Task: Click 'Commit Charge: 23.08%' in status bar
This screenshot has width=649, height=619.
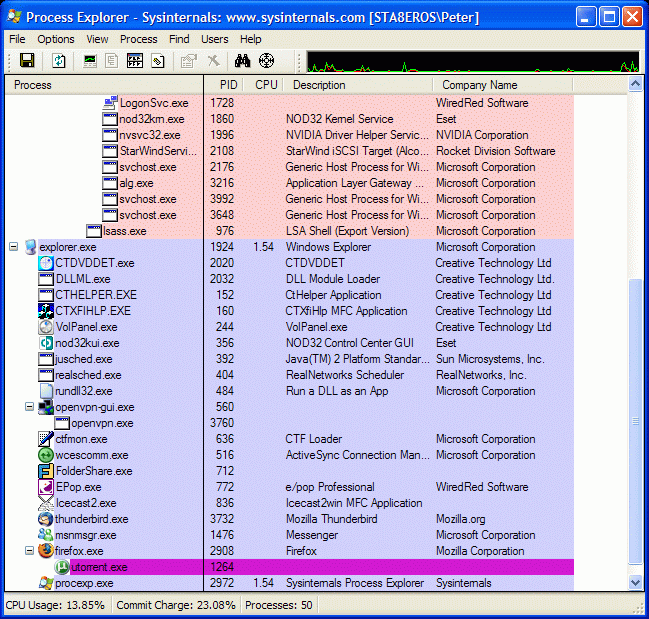Action: (x=176, y=605)
